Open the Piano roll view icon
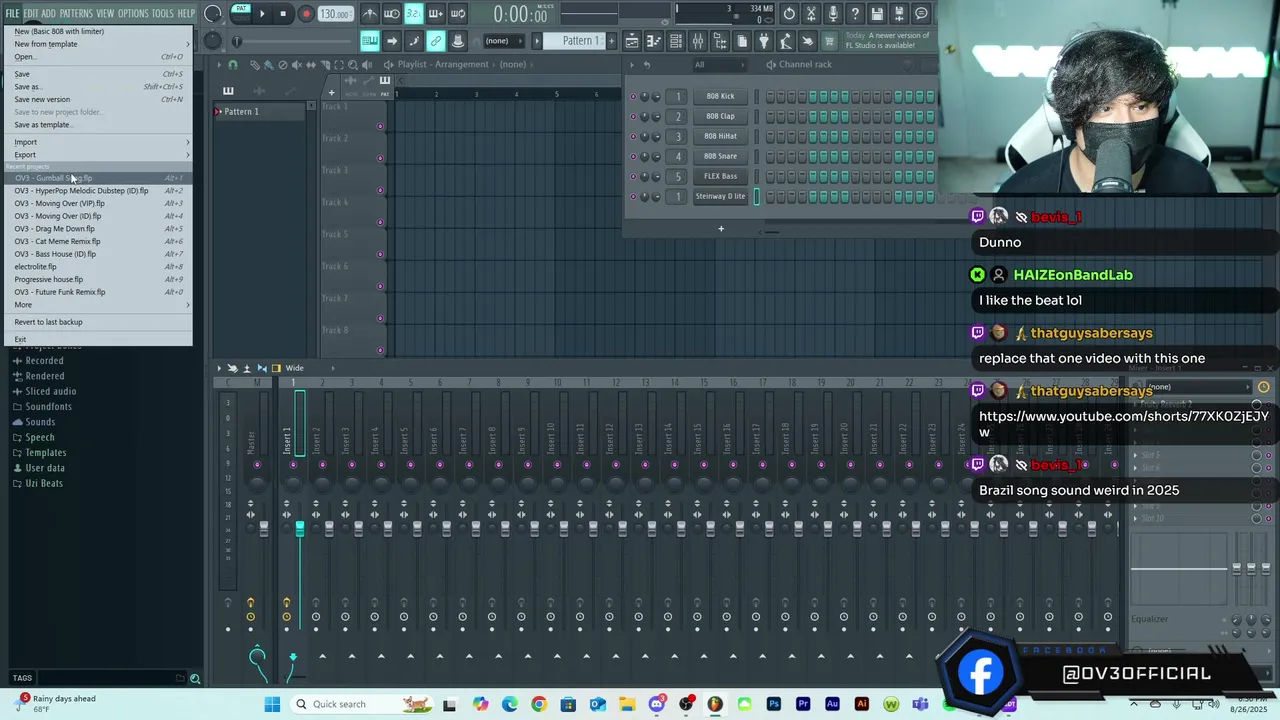 pyautogui.click(x=653, y=41)
